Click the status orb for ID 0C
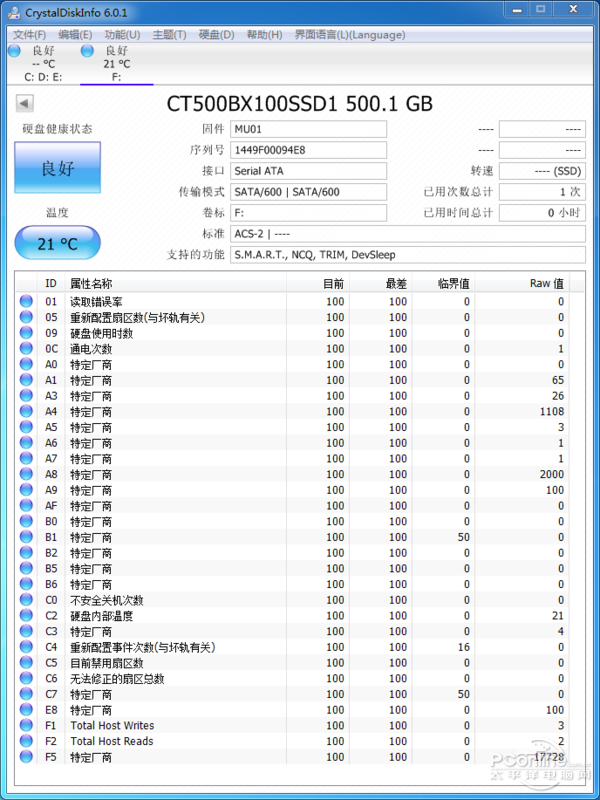The width and height of the screenshot is (600, 800). coord(26,348)
